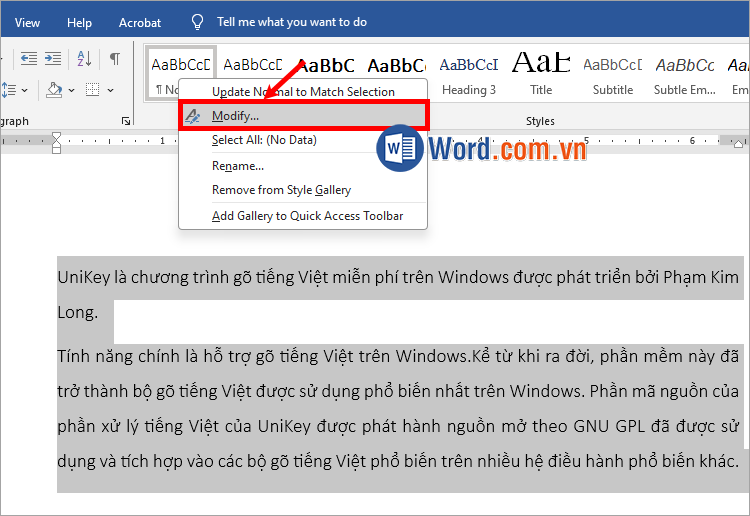Expand the Borders dropdown arrow
750x516 pixels.
110,90
